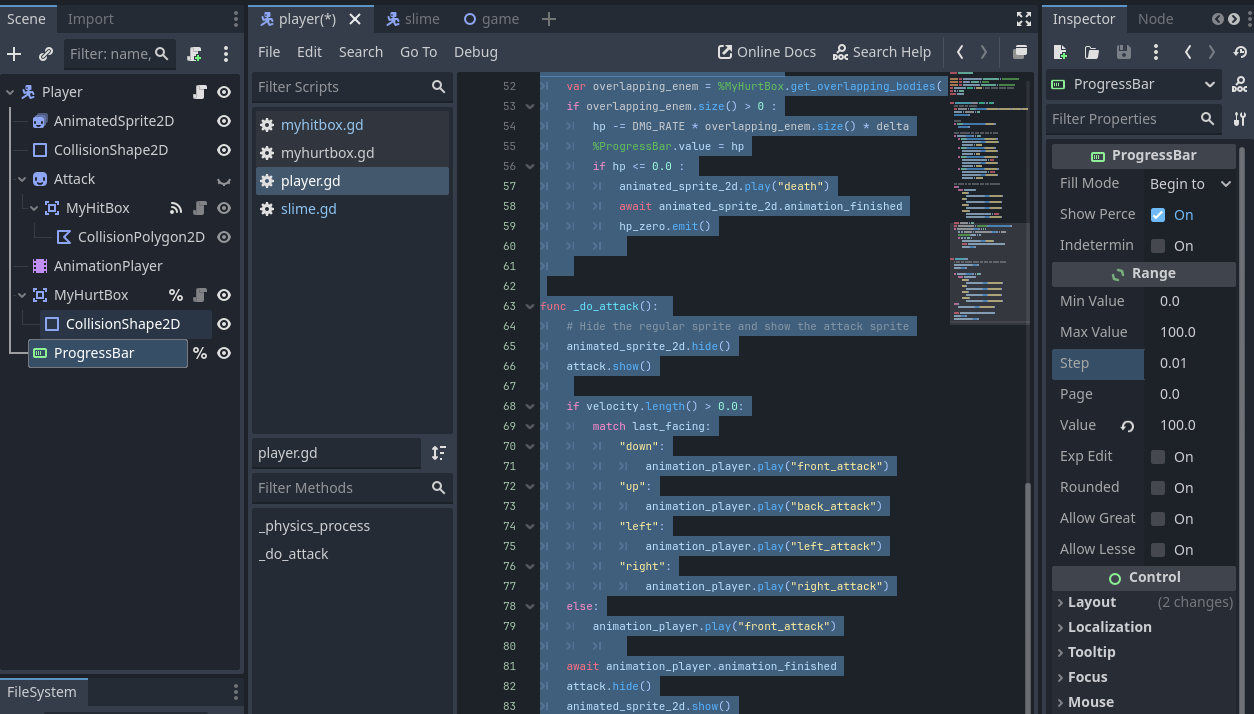Expand the Layout section
1254x714 pixels.
tap(1091, 602)
